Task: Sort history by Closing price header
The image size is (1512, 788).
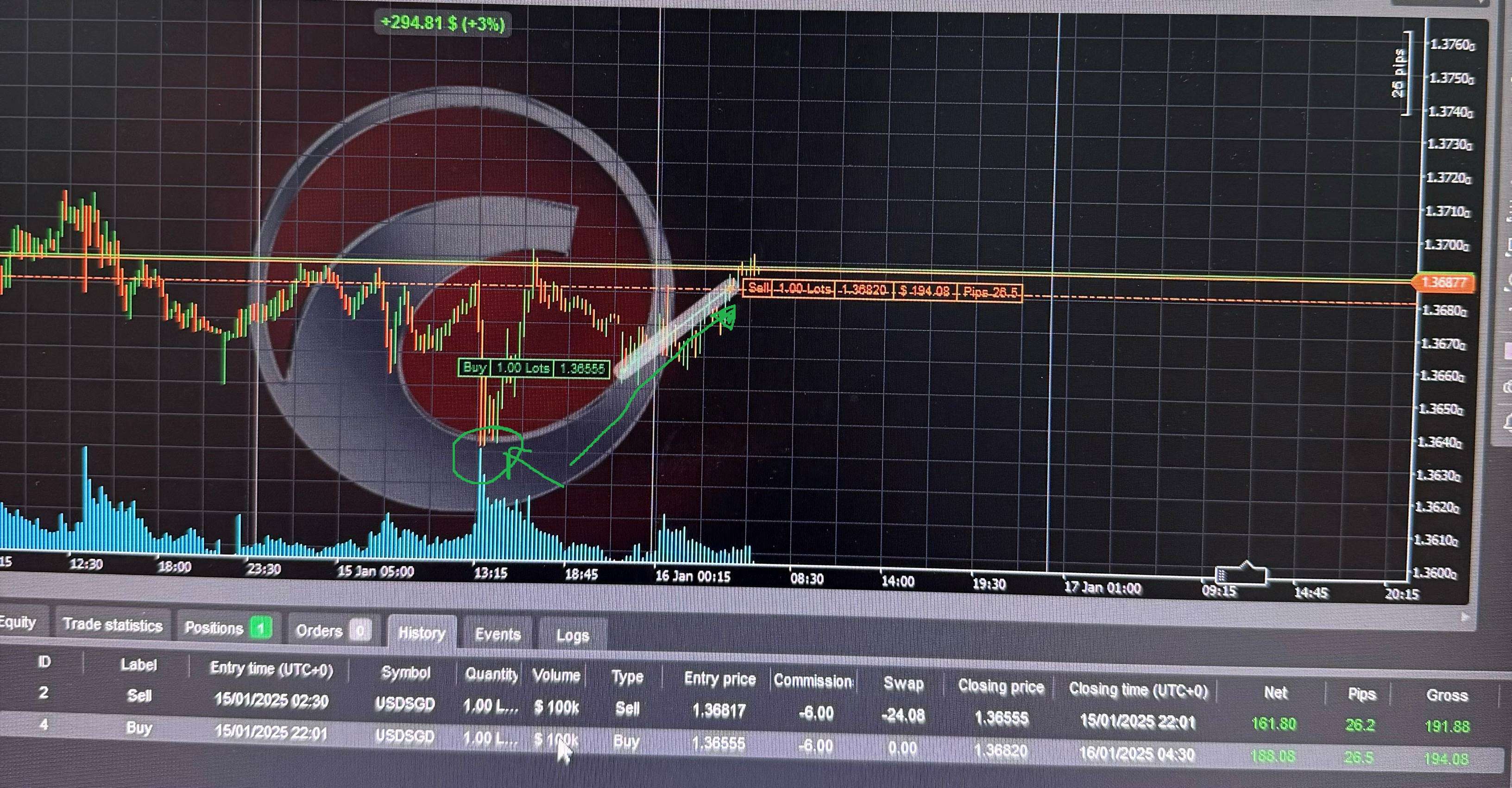Action: 1001,687
